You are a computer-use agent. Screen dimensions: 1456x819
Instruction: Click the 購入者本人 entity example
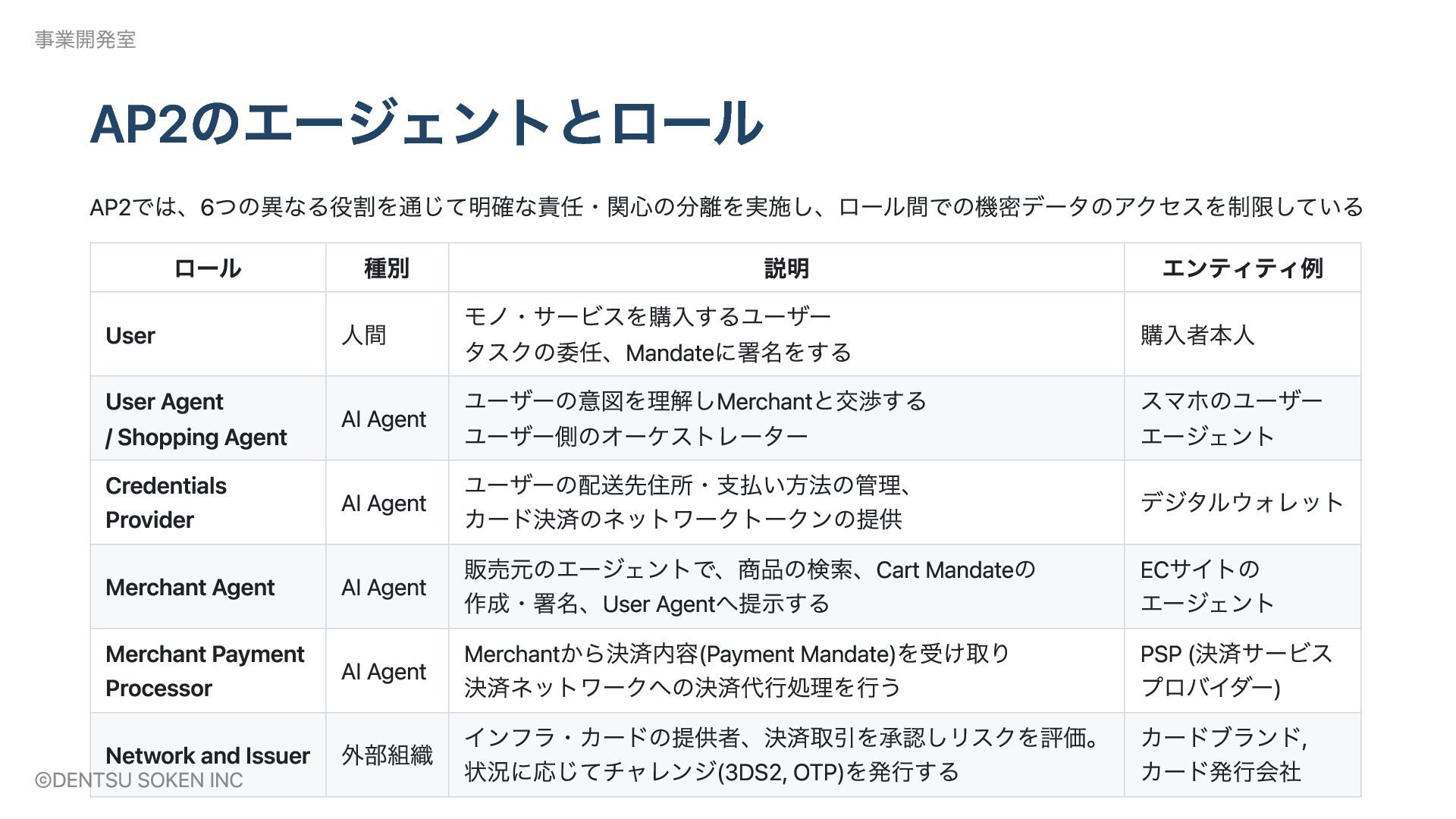point(1197,335)
